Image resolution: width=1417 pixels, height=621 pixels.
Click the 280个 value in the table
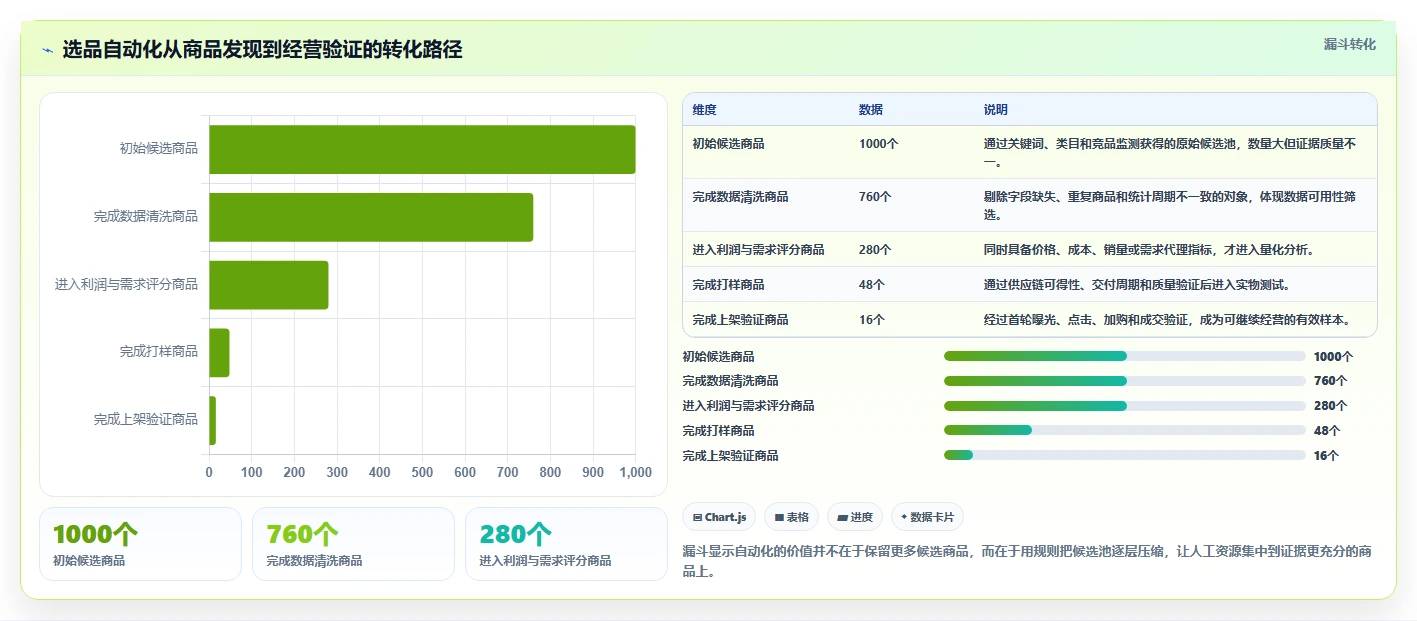point(875,250)
